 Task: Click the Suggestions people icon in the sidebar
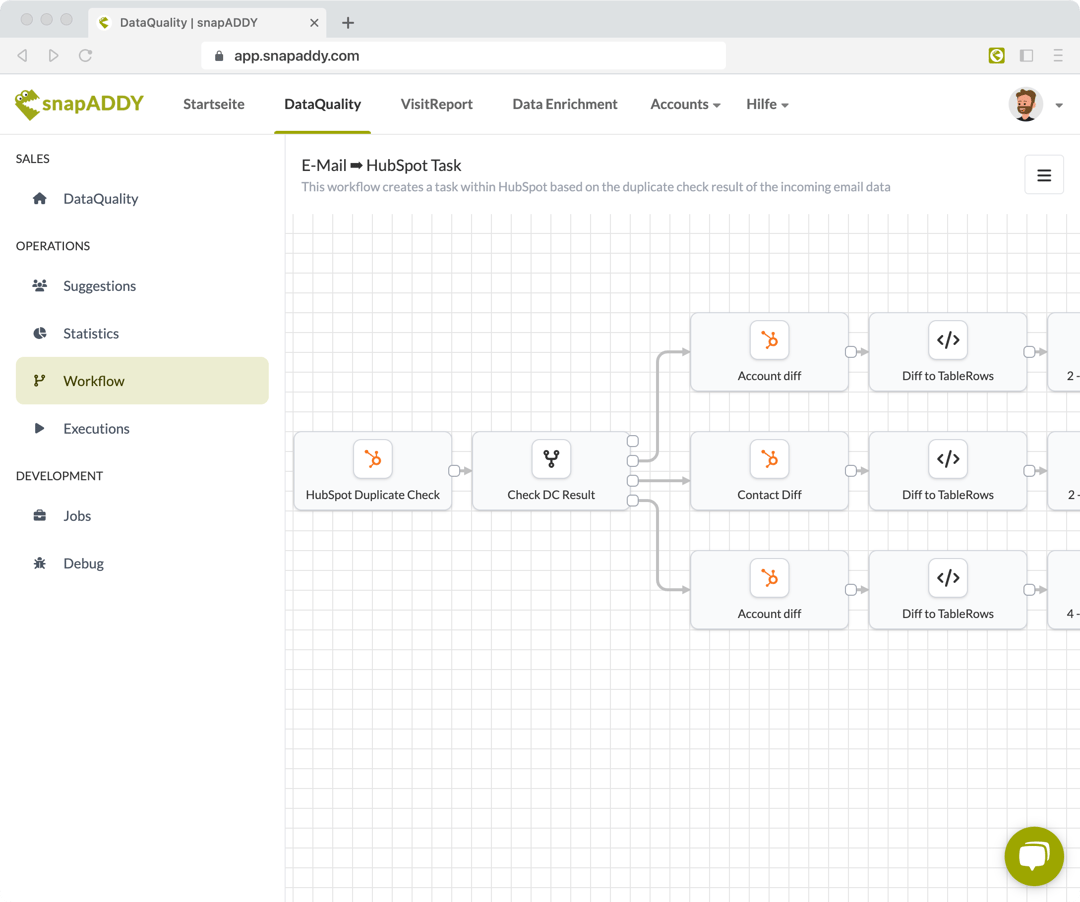39,286
